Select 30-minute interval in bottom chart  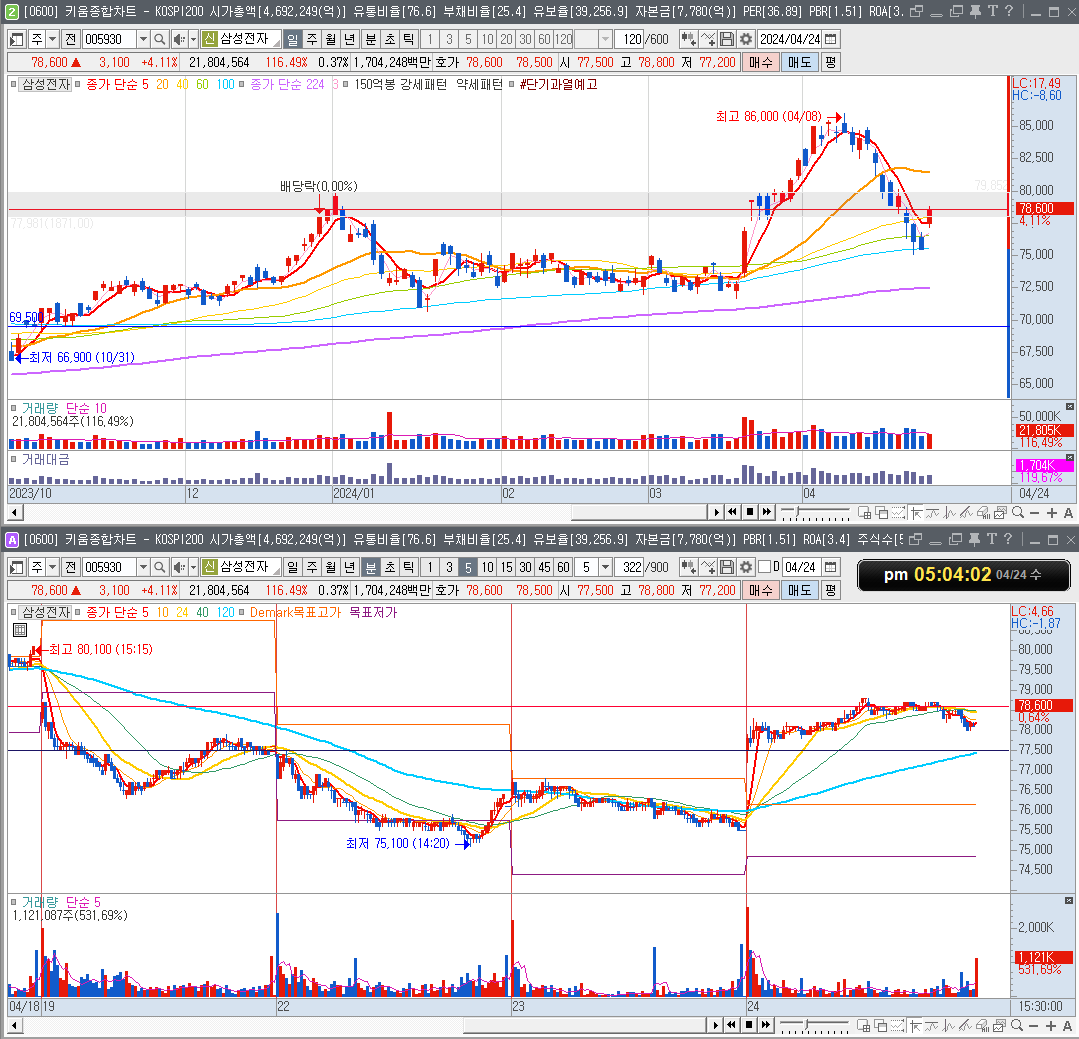pos(526,567)
